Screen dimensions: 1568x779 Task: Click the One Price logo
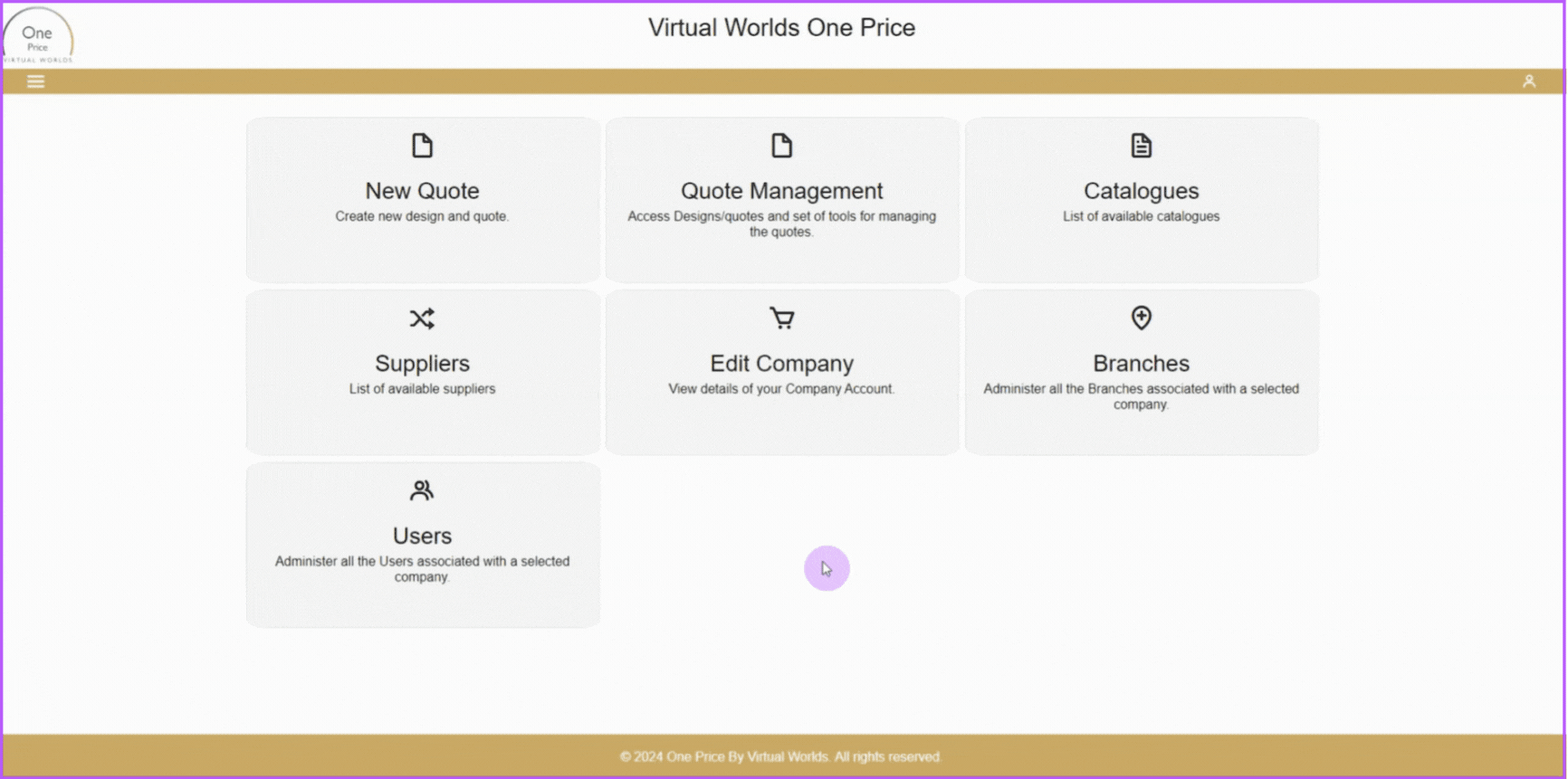(x=38, y=37)
